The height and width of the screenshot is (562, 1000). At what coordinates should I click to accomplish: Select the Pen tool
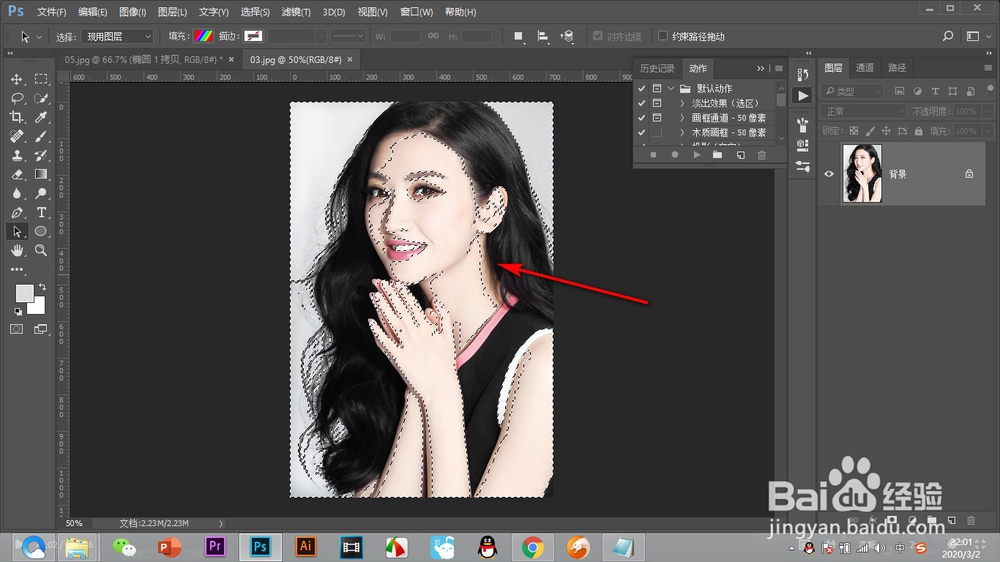pos(17,212)
